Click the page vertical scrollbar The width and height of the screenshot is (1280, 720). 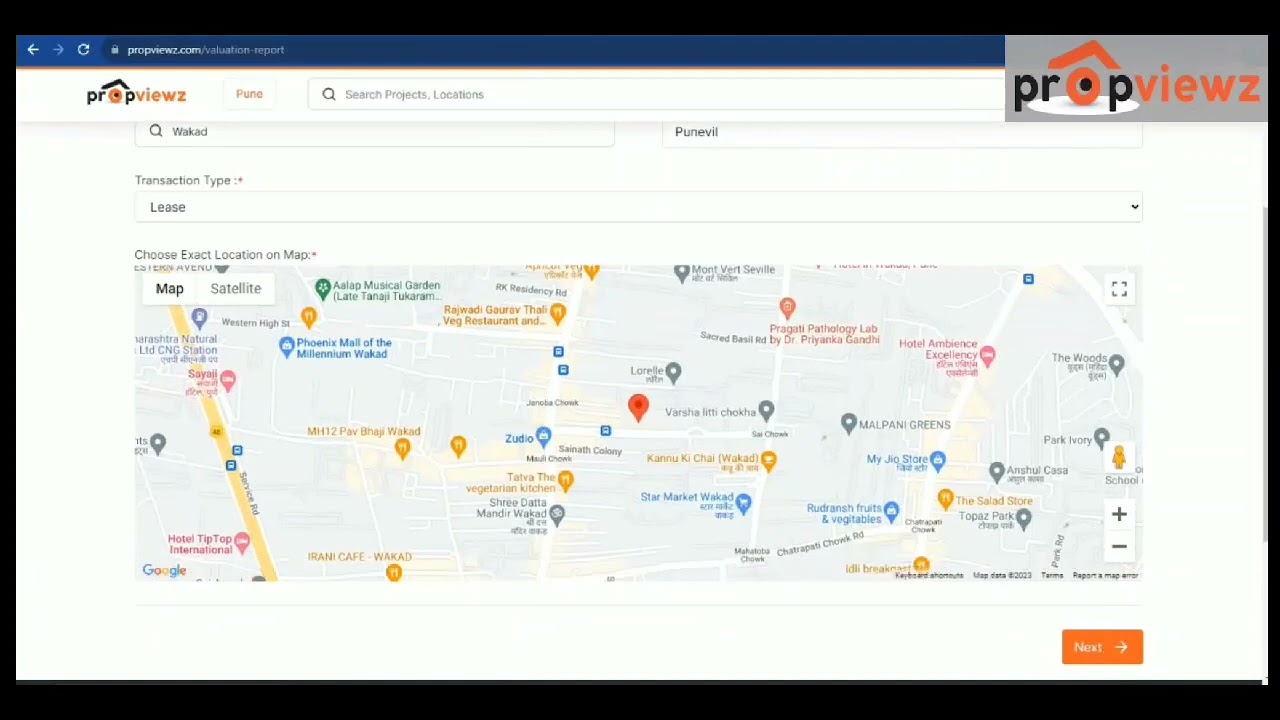tap(1266, 375)
